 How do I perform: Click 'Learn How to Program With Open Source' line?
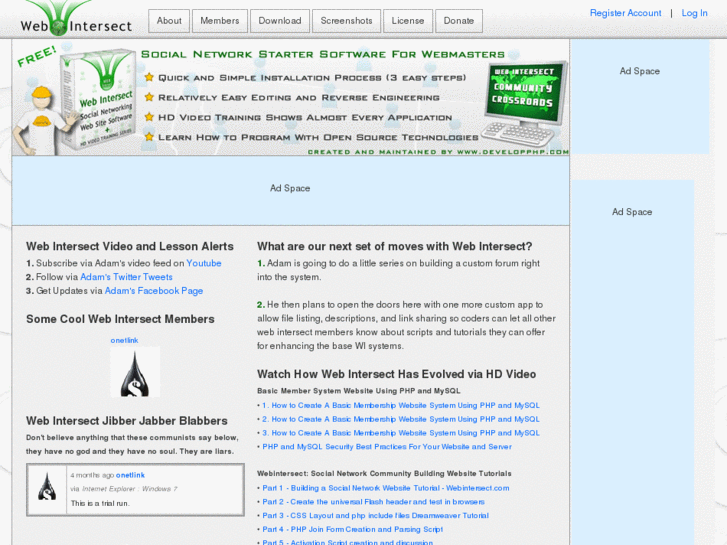[318, 137]
